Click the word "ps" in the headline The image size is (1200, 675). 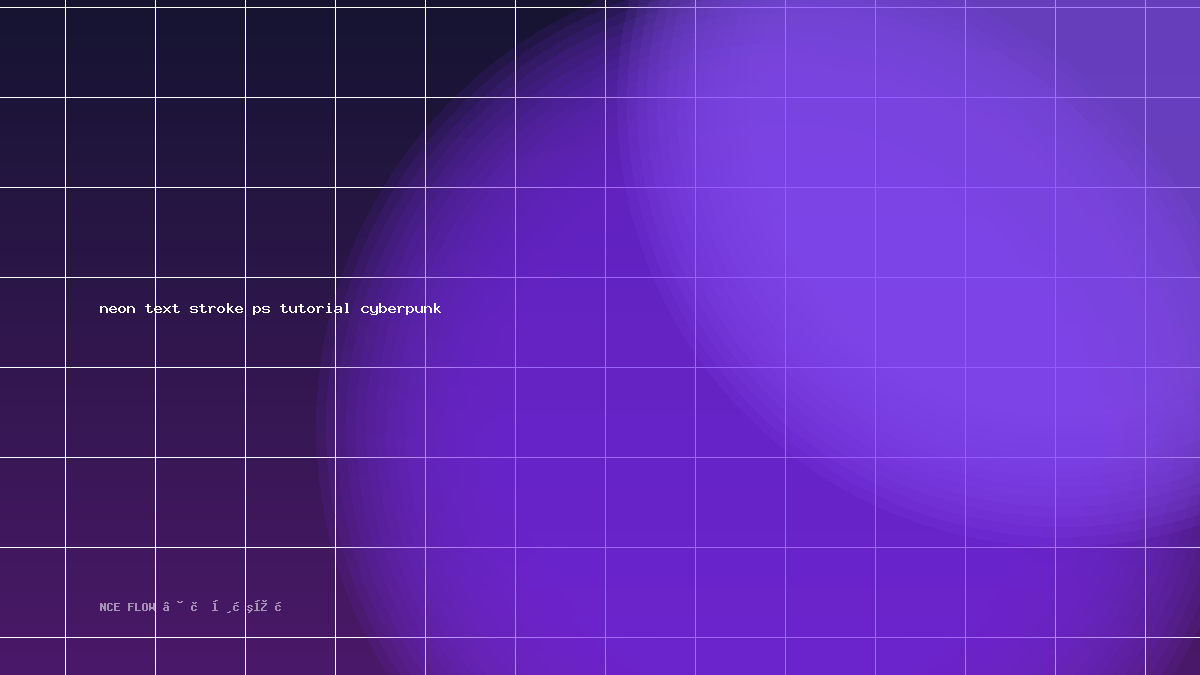261,310
